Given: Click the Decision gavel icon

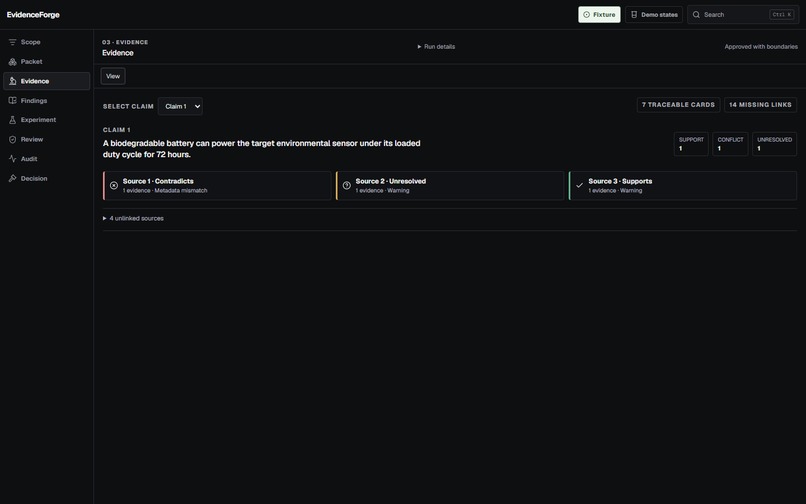Looking at the screenshot, I should (12, 178).
